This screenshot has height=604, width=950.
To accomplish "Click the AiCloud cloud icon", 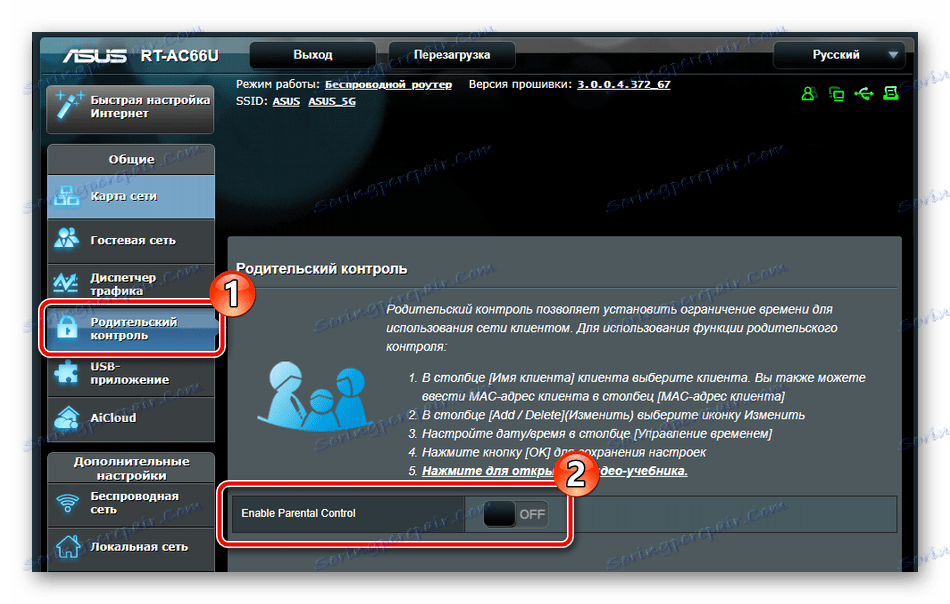I will tap(67, 417).
